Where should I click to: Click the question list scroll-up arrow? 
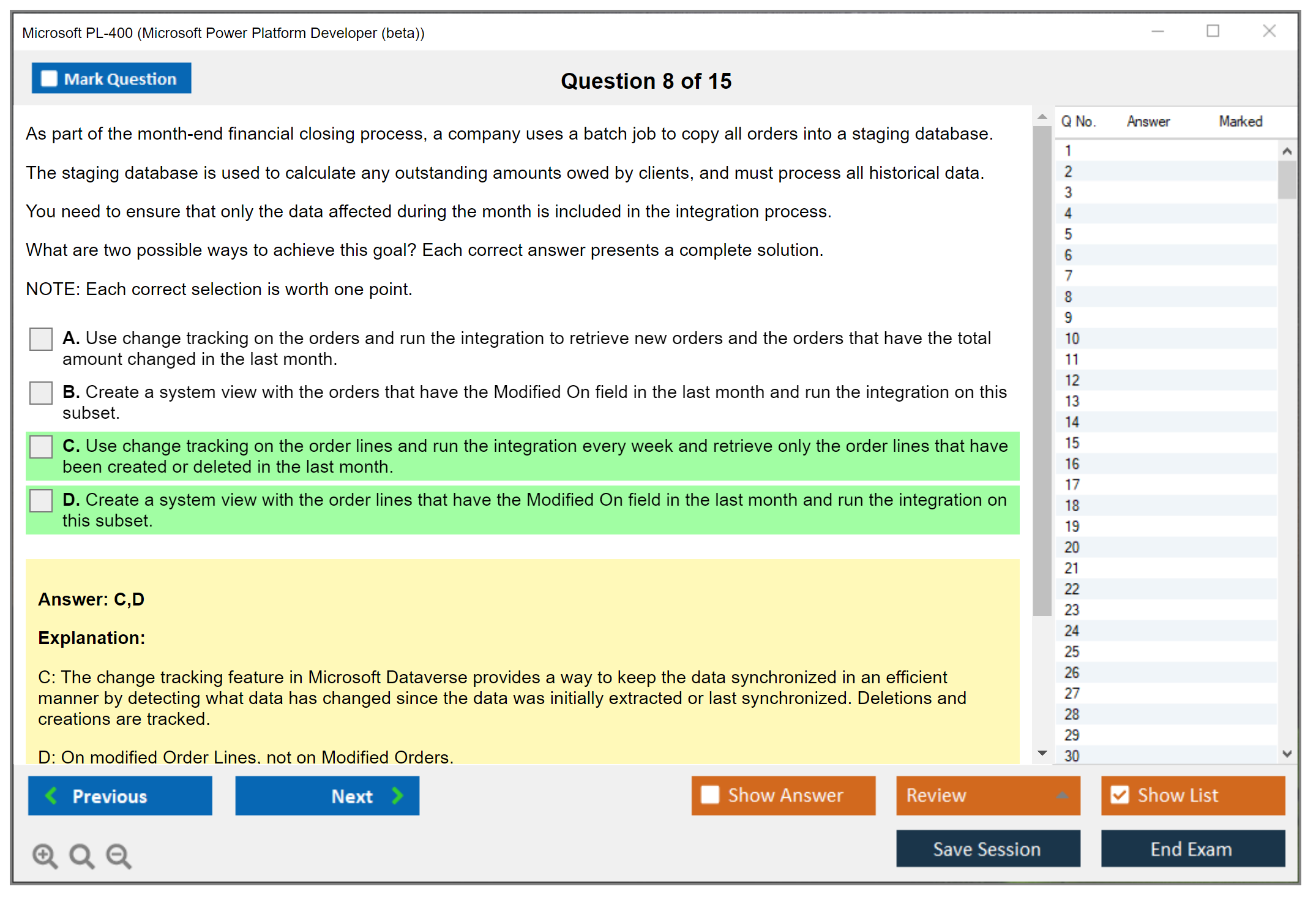1287,151
